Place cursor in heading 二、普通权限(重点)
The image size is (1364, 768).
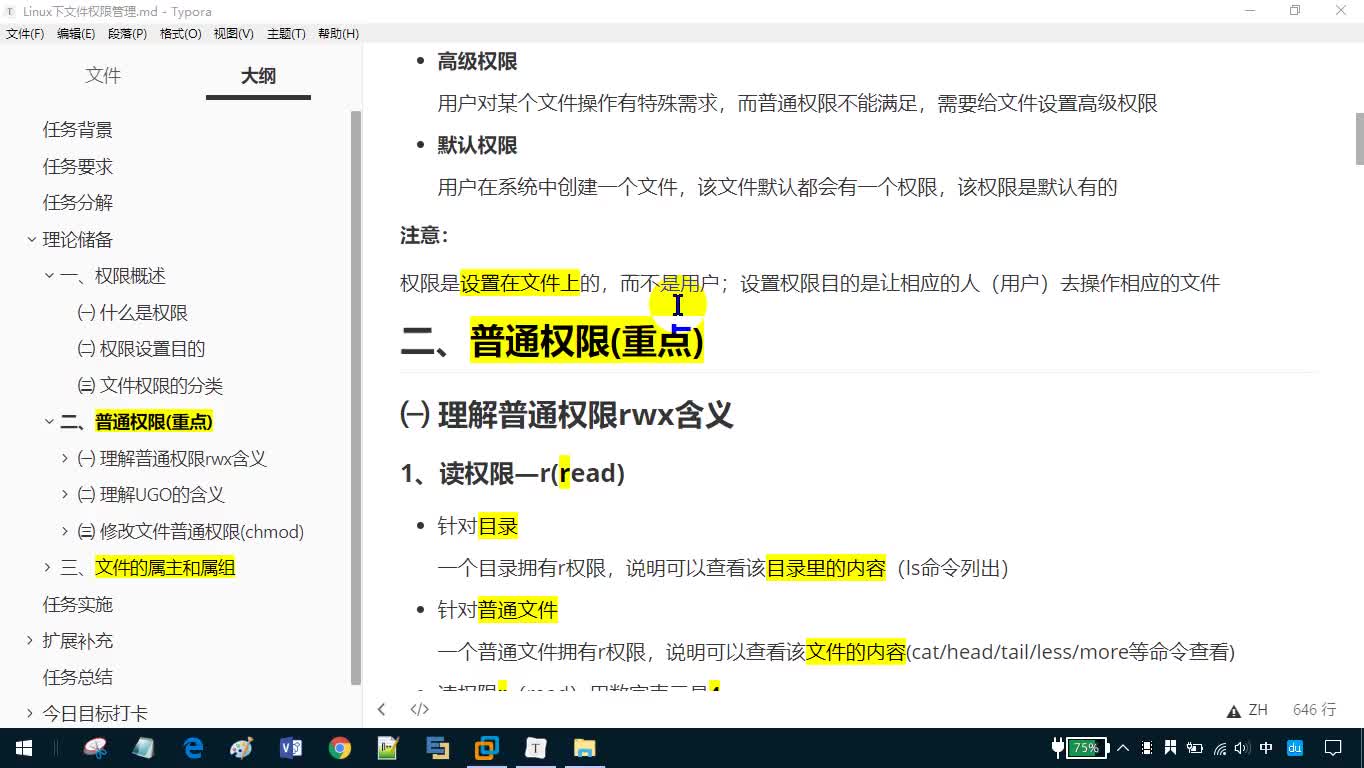[552, 342]
